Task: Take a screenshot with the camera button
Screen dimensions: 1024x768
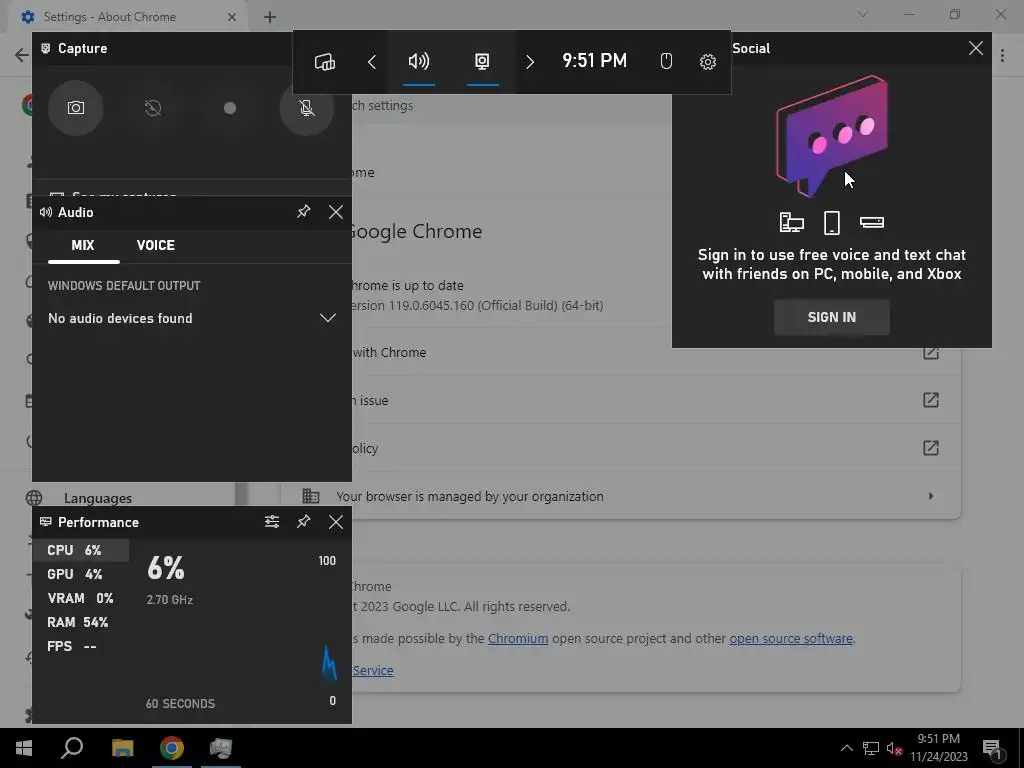Action: click(x=76, y=108)
